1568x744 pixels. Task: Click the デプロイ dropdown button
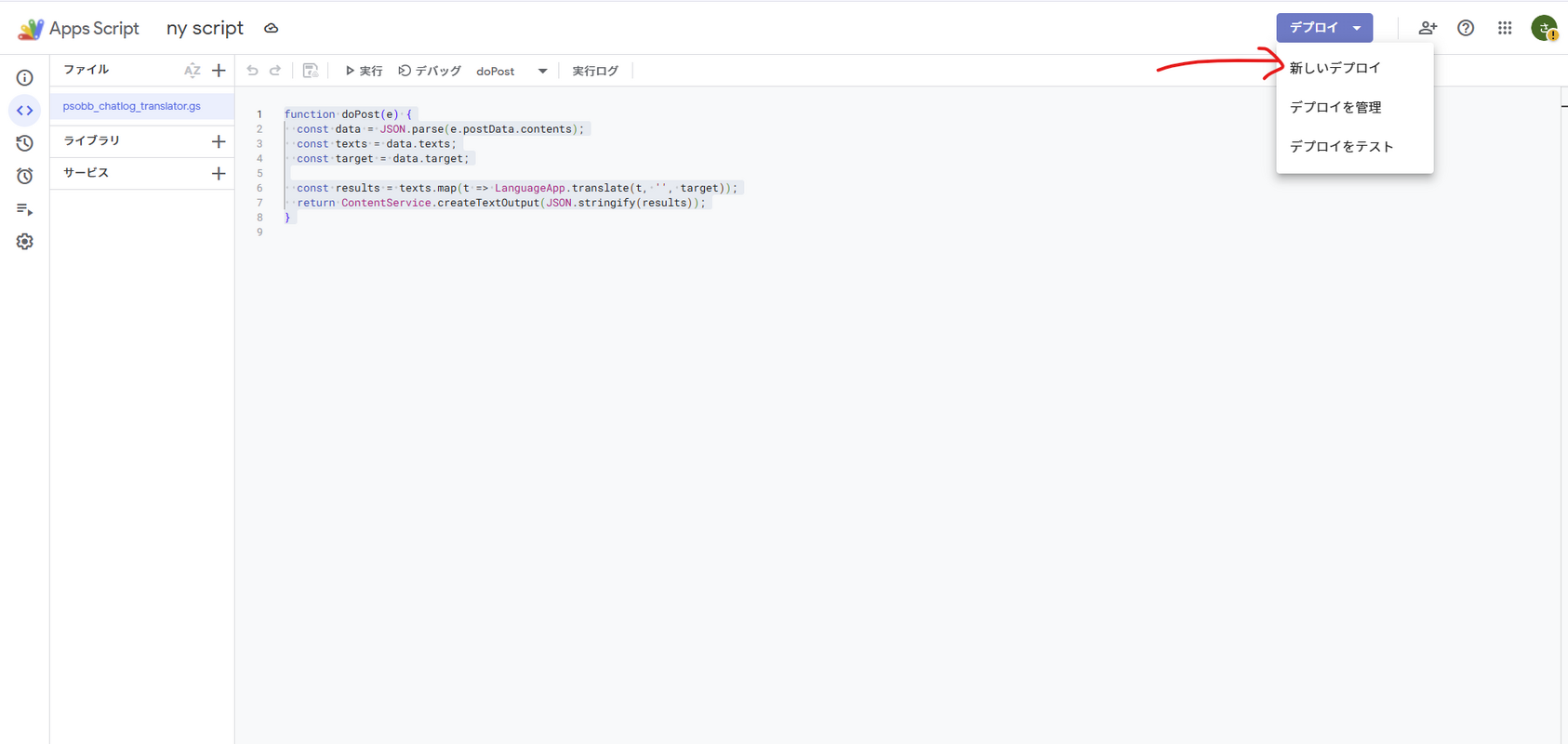click(1323, 28)
